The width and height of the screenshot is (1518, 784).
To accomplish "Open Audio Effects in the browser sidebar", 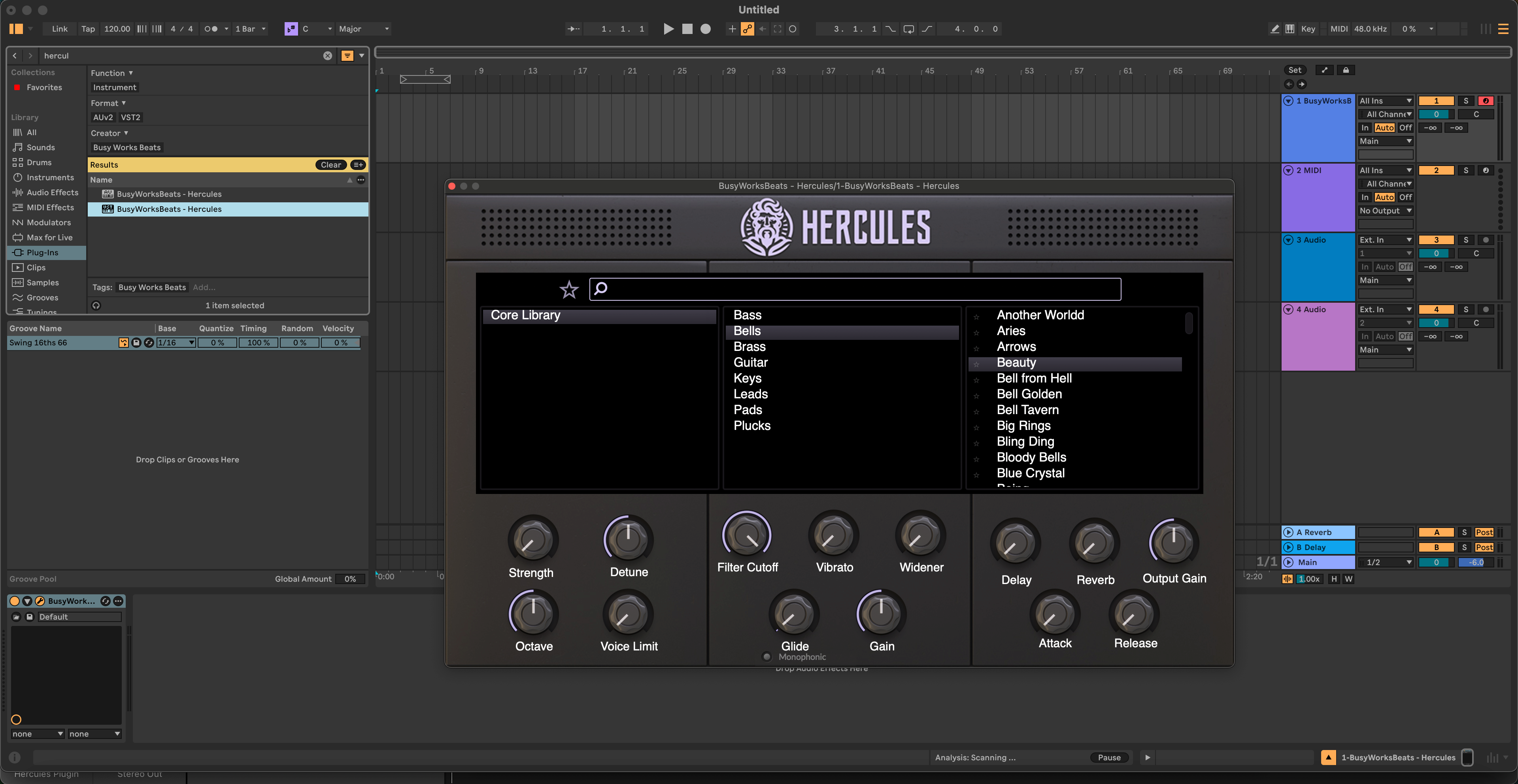I will (x=52, y=192).
